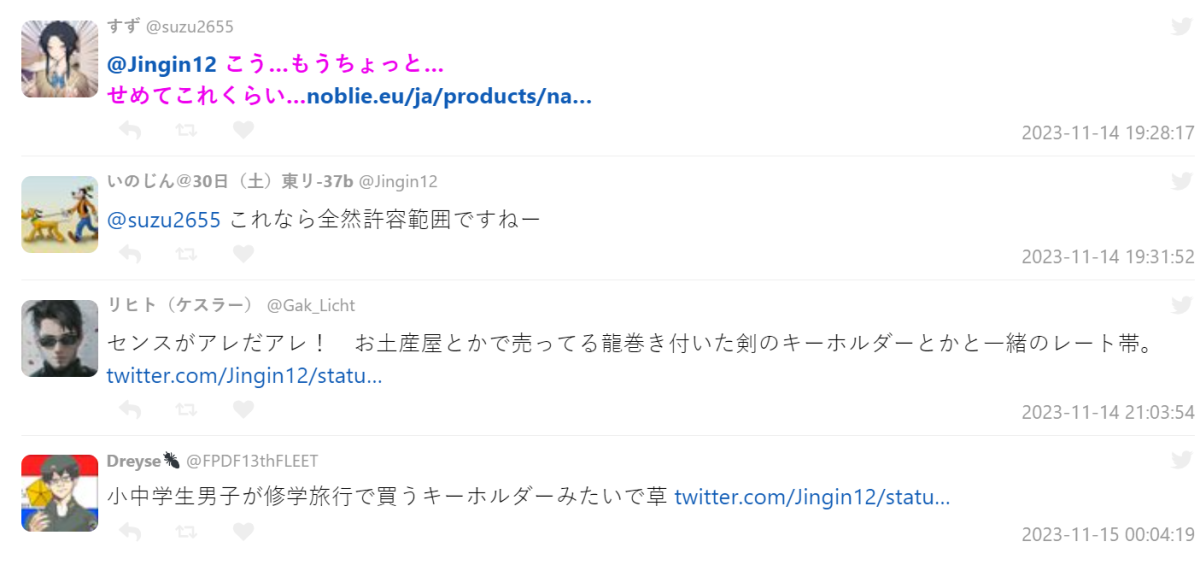The height and width of the screenshot is (565, 1200).
Task: Retweet Gak_Licht's tweet
Action: (x=186, y=409)
